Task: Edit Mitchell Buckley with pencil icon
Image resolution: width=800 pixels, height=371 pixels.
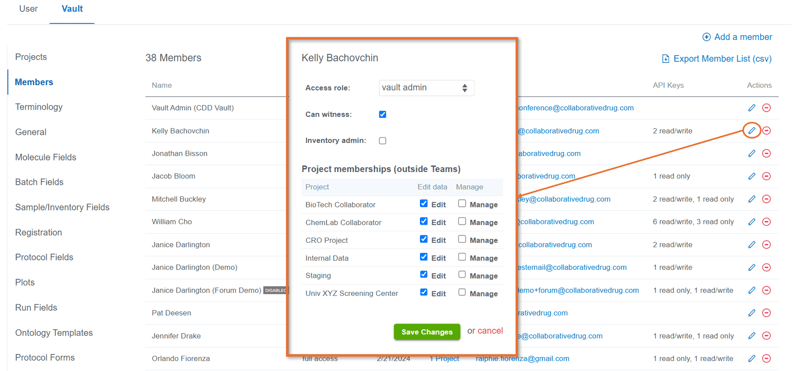Action: tap(751, 199)
